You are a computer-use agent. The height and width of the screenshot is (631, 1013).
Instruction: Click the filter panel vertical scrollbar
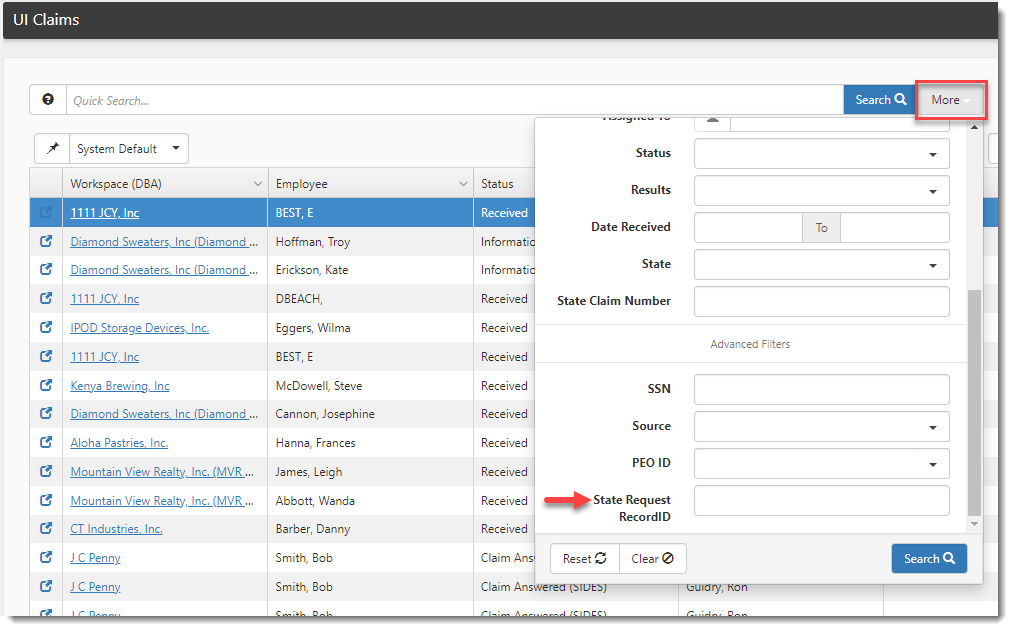pos(975,400)
